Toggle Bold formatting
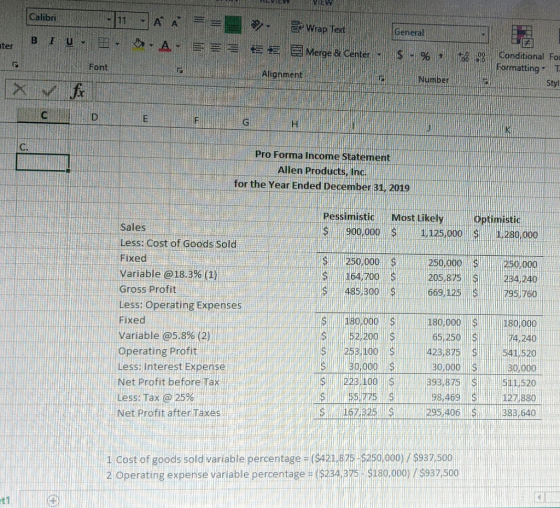The height and width of the screenshot is (508, 560). pos(34,40)
